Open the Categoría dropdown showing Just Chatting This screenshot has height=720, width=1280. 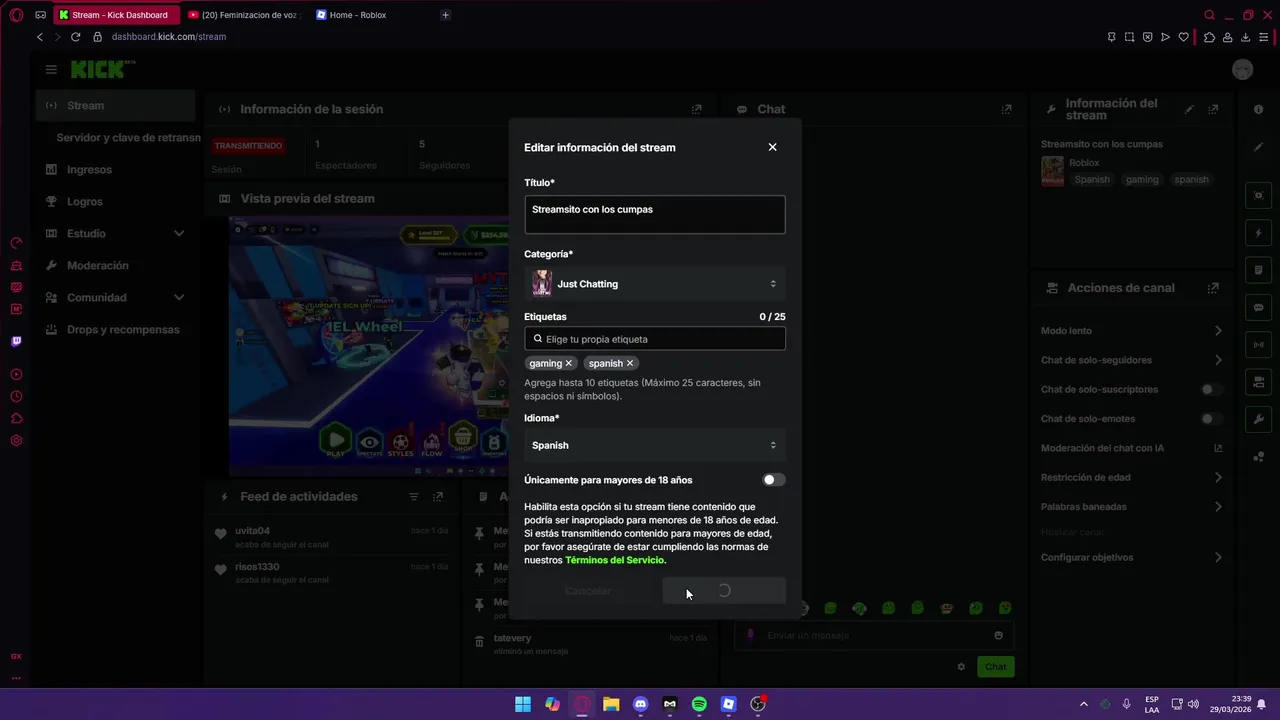click(654, 284)
